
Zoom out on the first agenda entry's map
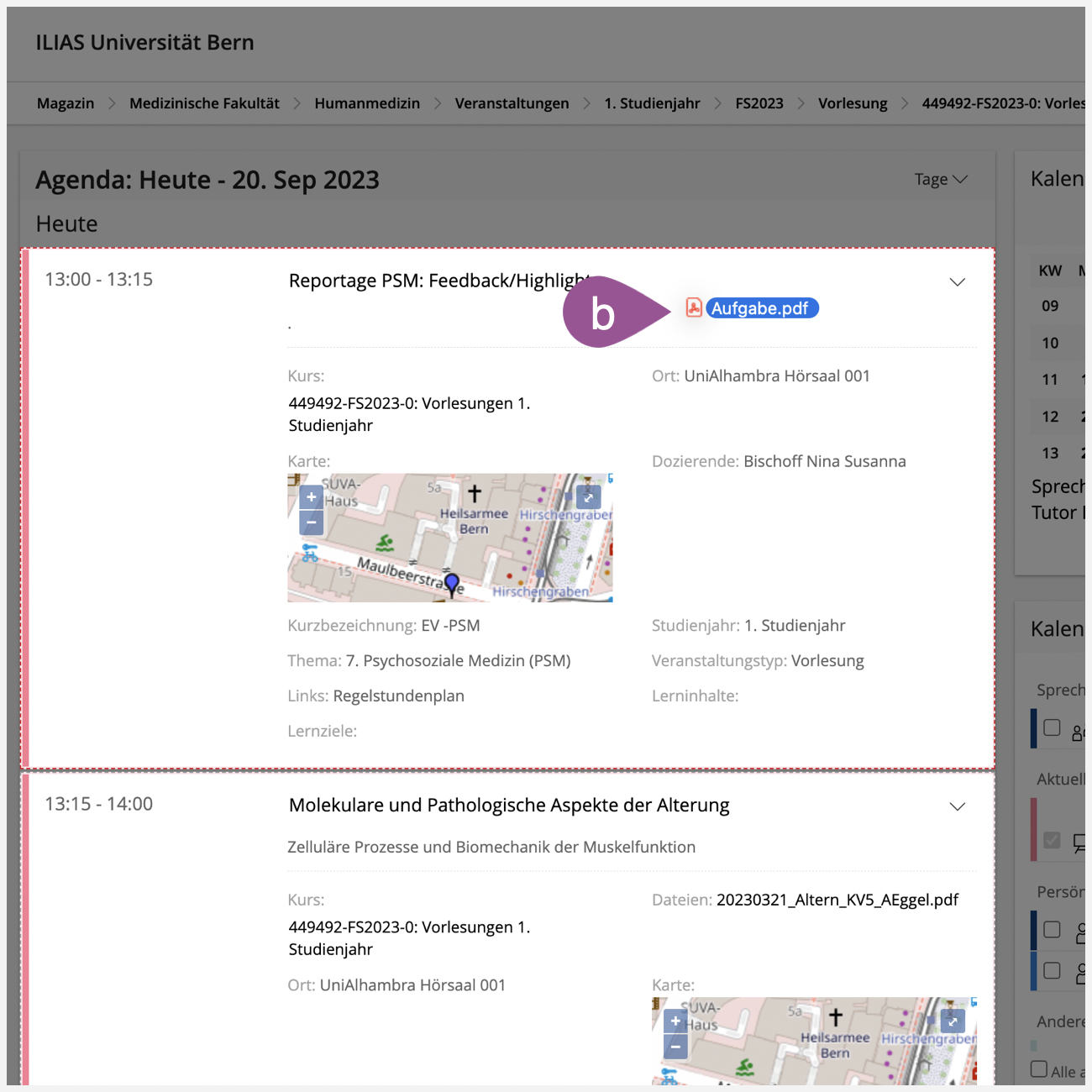coord(312,522)
